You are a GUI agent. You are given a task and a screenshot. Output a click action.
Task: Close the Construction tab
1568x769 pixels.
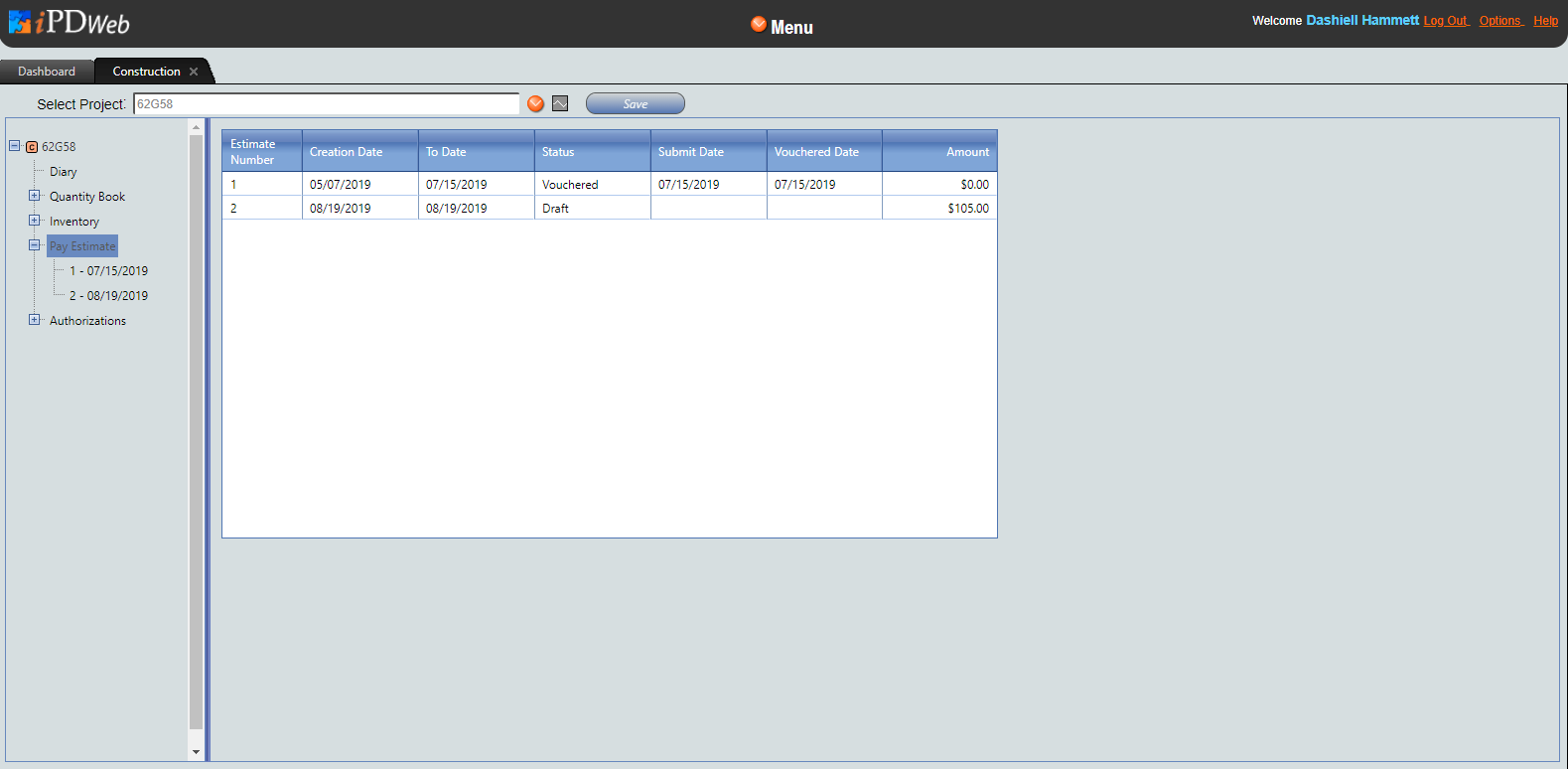tap(194, 72)
